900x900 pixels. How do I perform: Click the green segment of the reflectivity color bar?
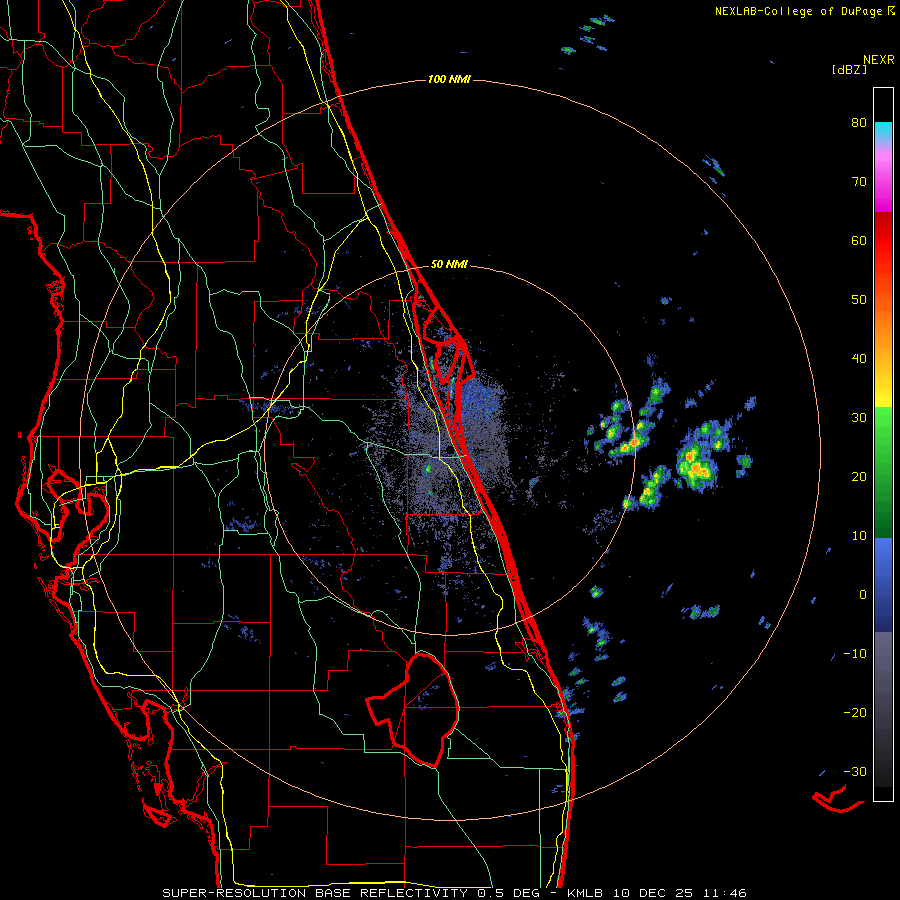(x=883, y=472)
